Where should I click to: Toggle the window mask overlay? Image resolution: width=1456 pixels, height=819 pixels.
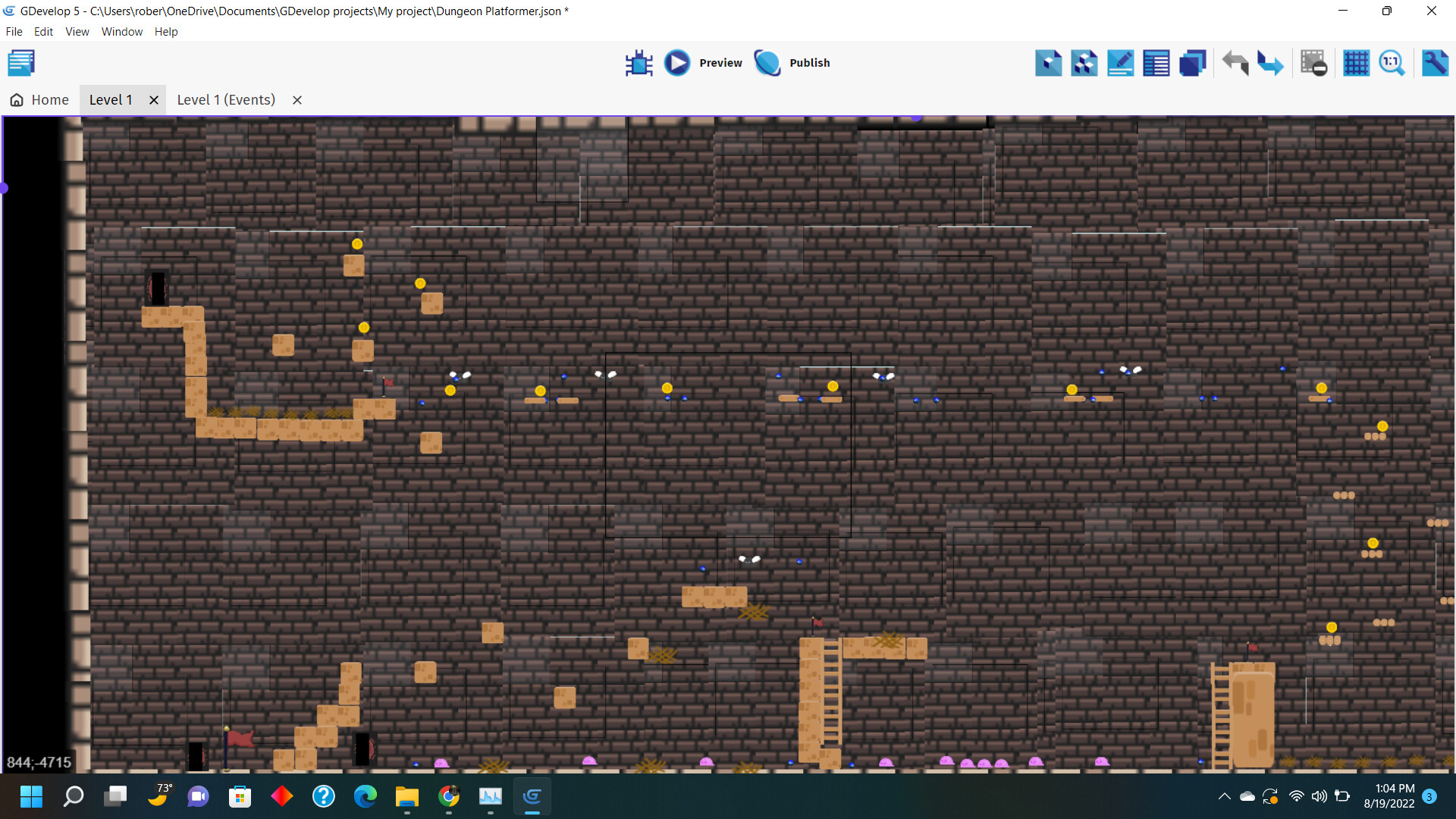1314,63
